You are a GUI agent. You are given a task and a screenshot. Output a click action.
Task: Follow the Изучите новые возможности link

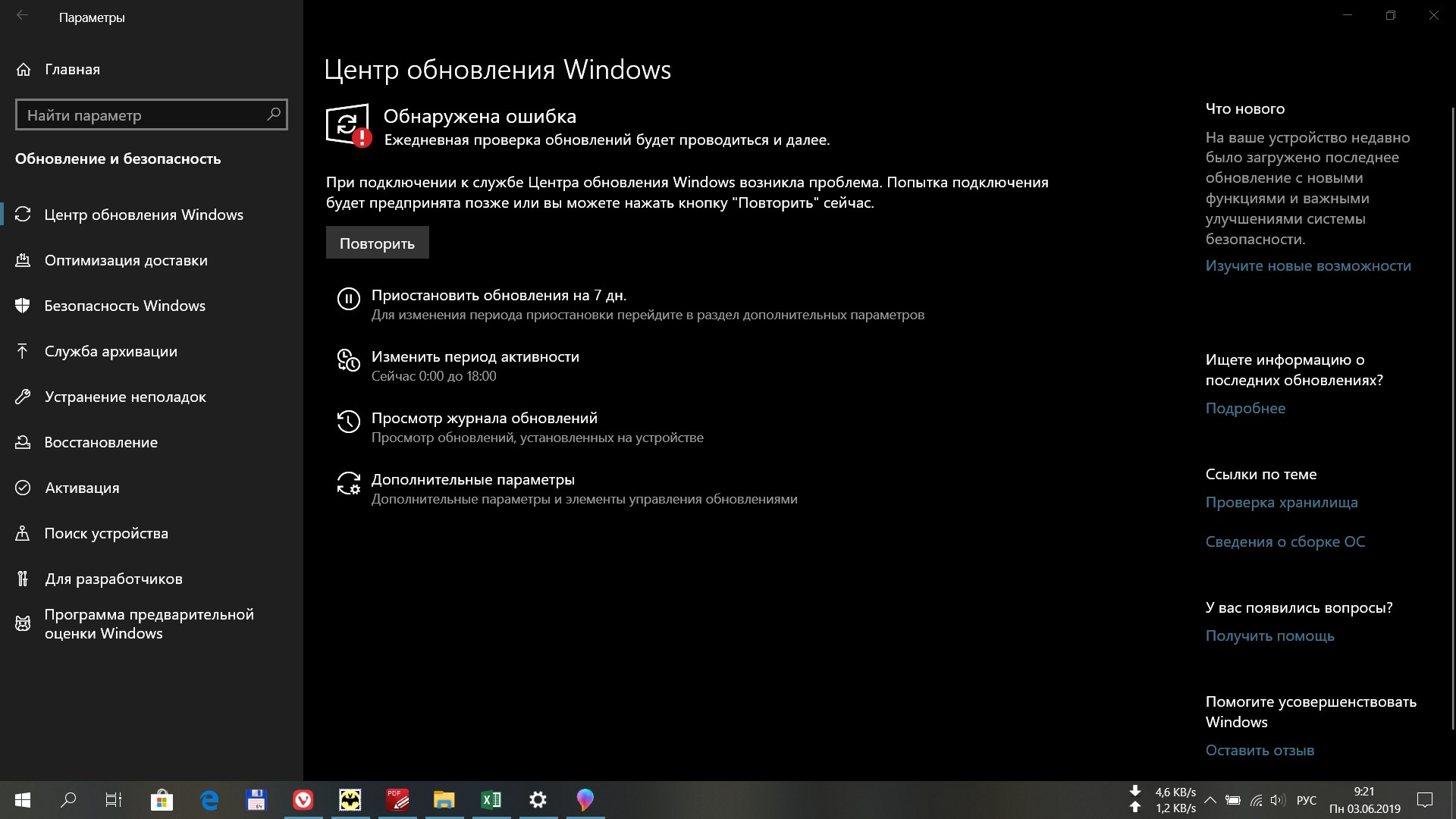tap(1308, 265)
